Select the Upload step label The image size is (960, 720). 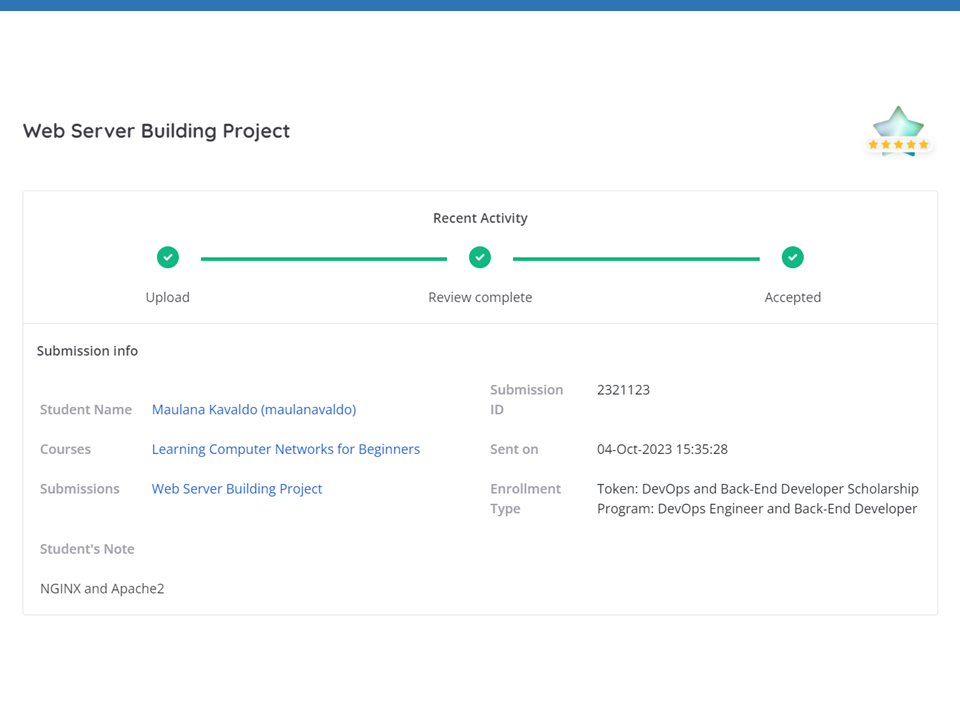(167, 297)
